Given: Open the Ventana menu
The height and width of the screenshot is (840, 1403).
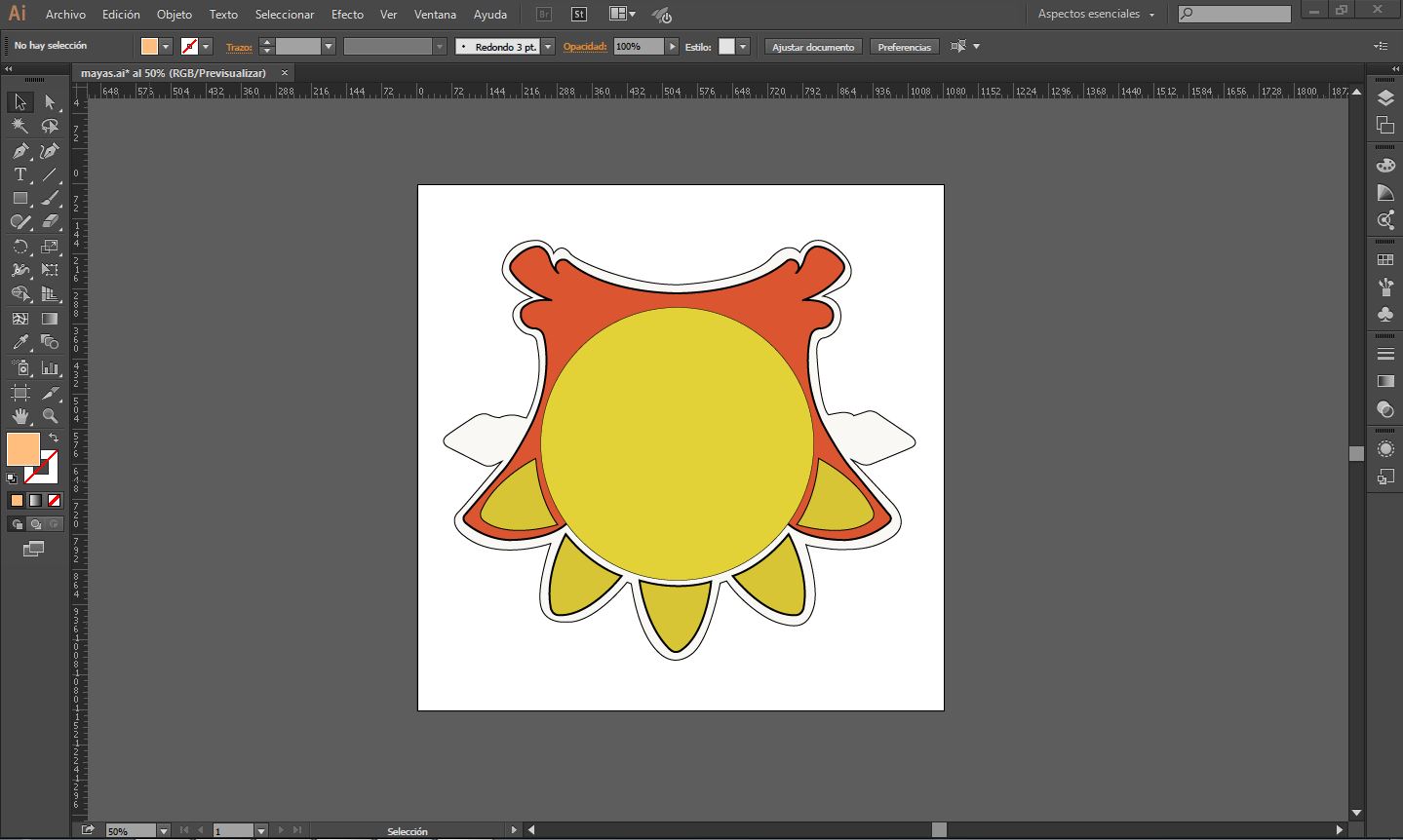Looking at the screenshot, I should tap(435, 15).
